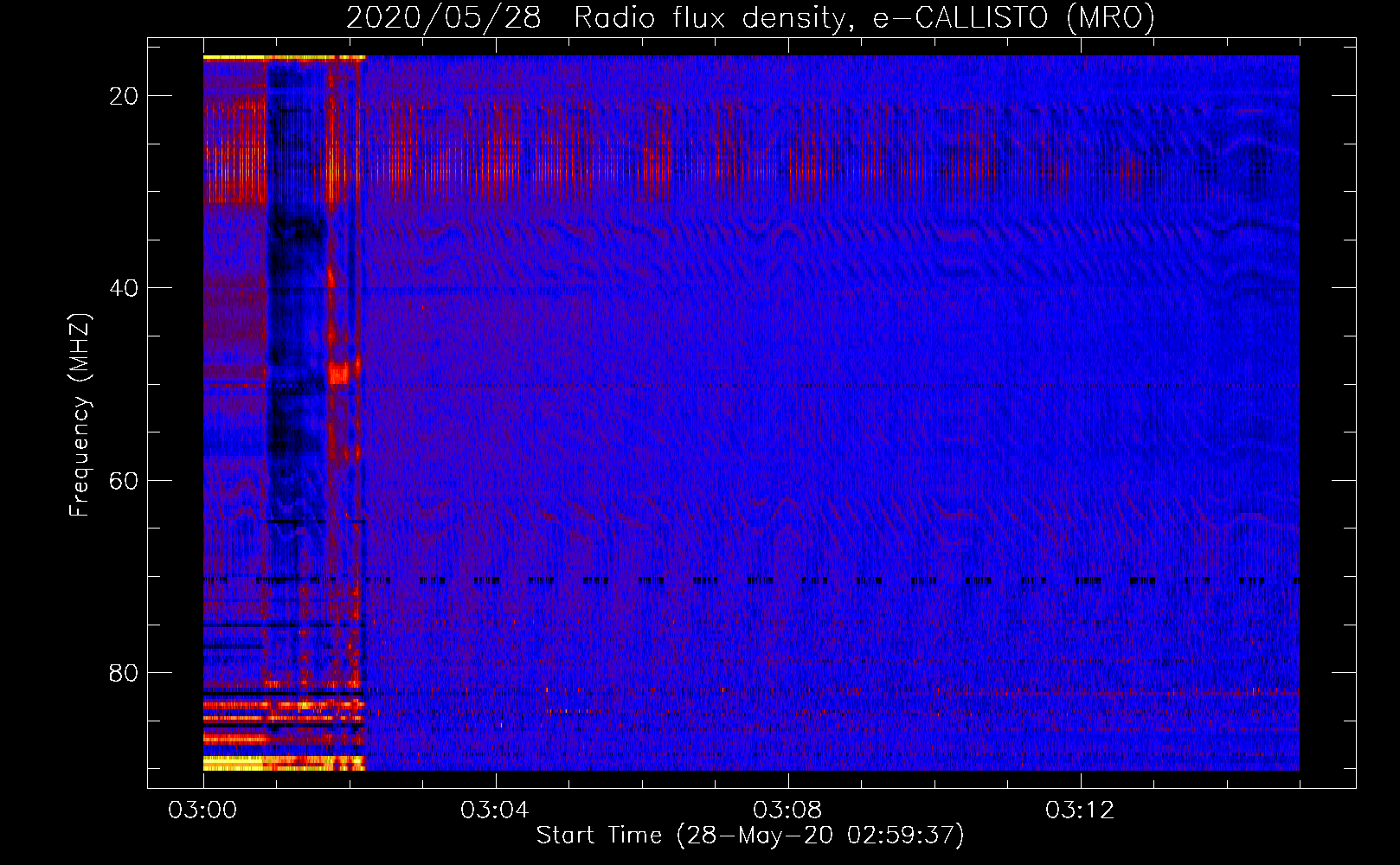Screen dimensions: 1400x865
Task: Click the '80' frequency tick label
Action: click(124, 673)
